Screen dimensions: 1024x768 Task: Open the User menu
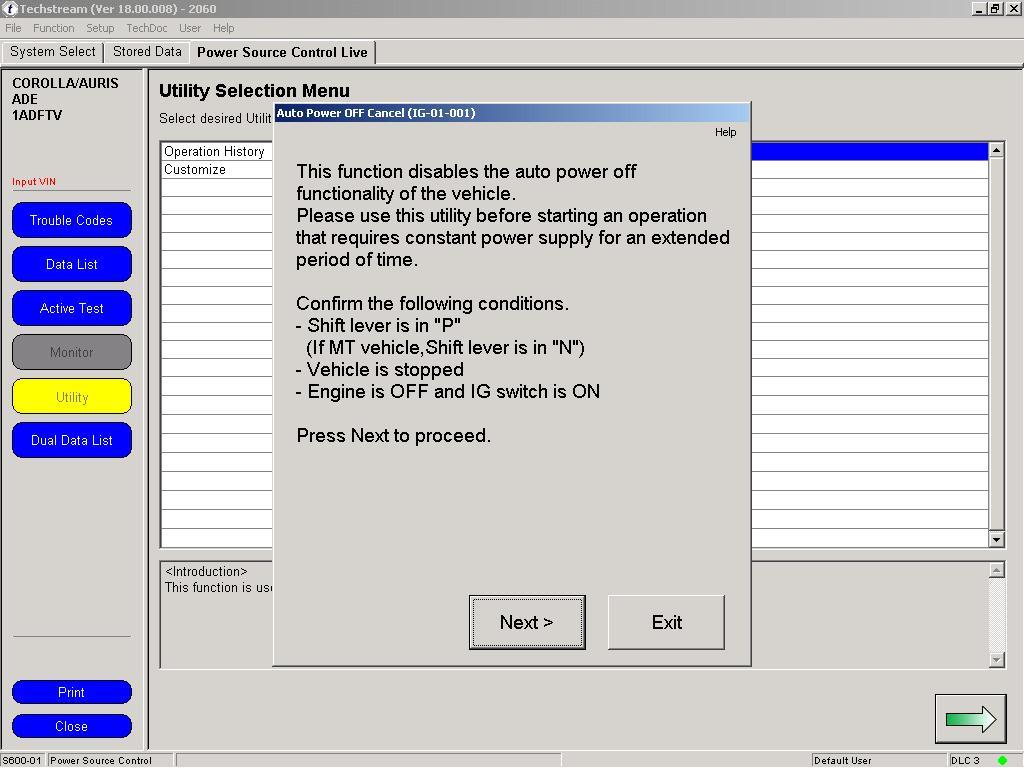pyautogui.click(x=190, y=28)
